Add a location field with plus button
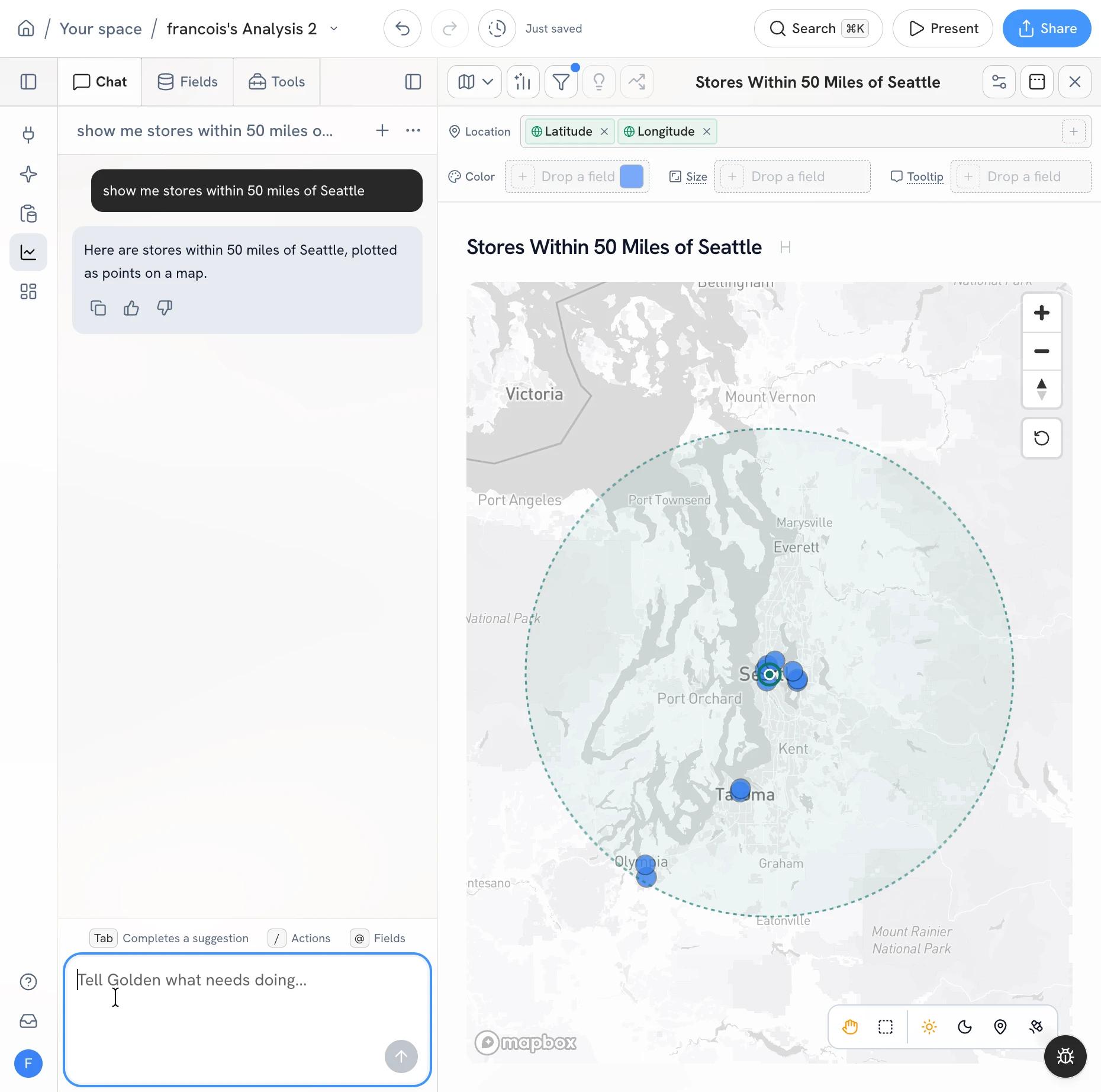 pos(1074,131)
